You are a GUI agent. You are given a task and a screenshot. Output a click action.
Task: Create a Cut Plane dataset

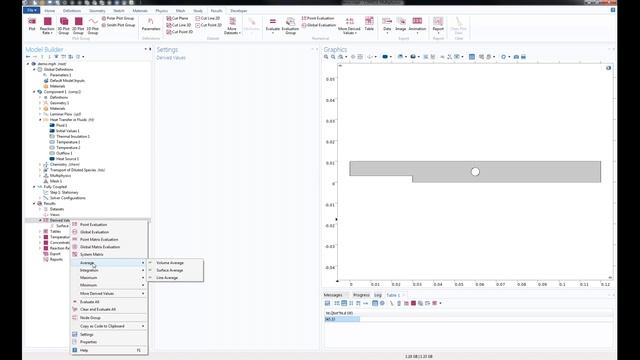(178, 18)
